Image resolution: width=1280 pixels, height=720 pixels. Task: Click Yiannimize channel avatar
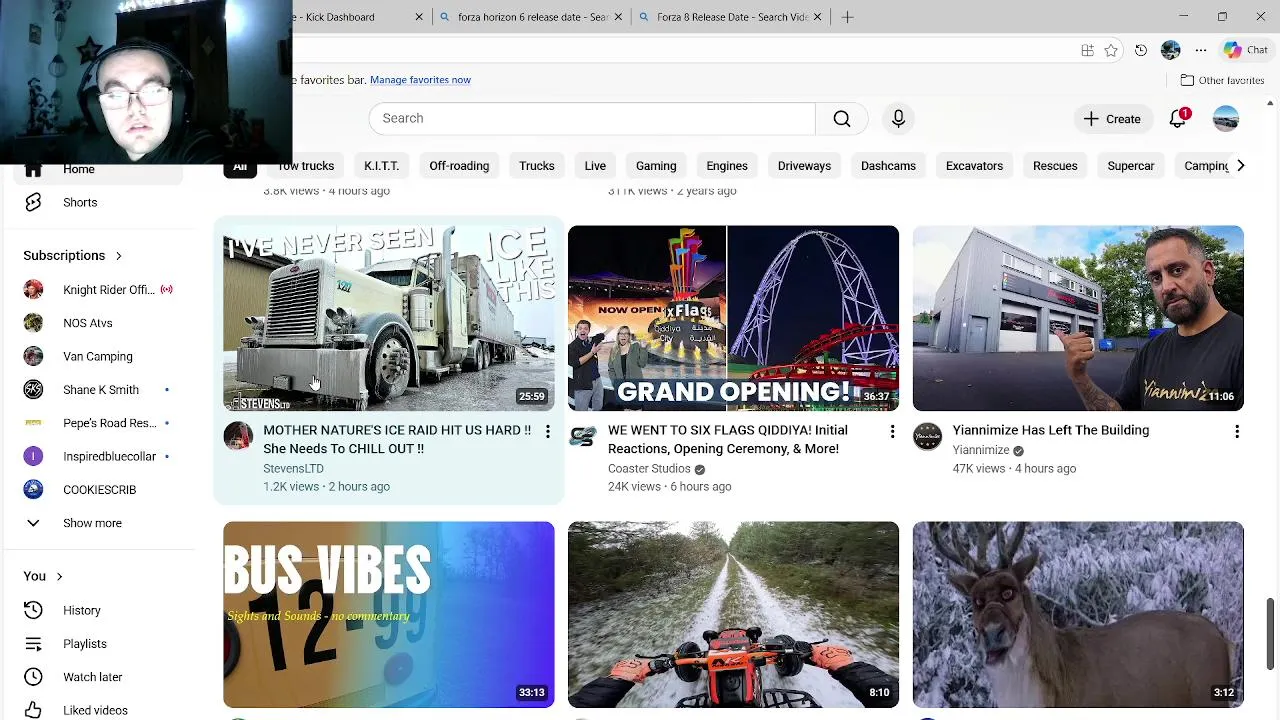point(928,436)
